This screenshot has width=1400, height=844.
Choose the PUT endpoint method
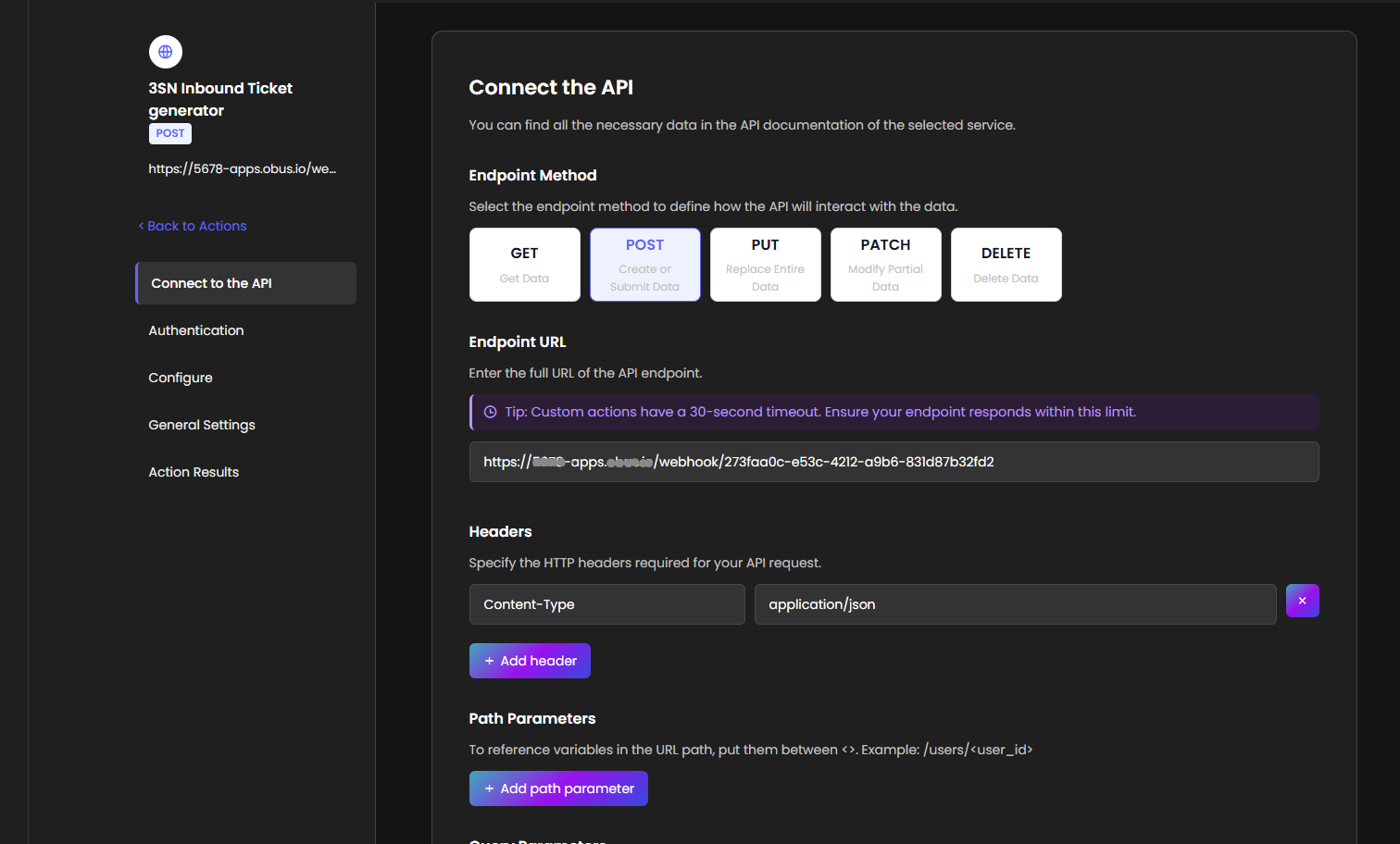765,265
